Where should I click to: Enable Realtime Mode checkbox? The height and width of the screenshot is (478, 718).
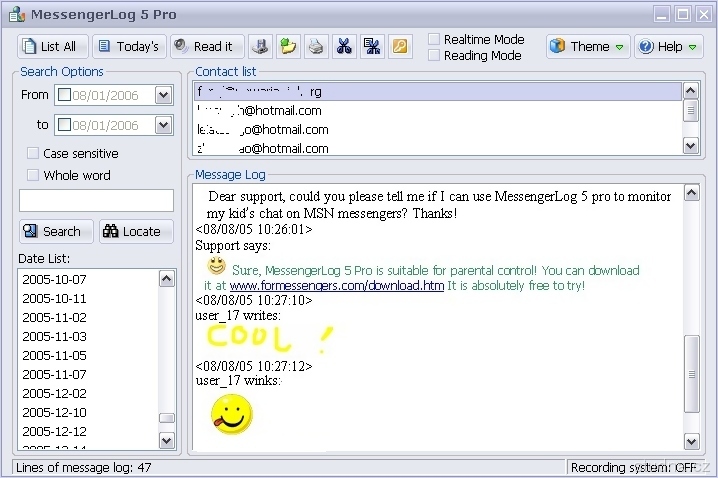434,39
